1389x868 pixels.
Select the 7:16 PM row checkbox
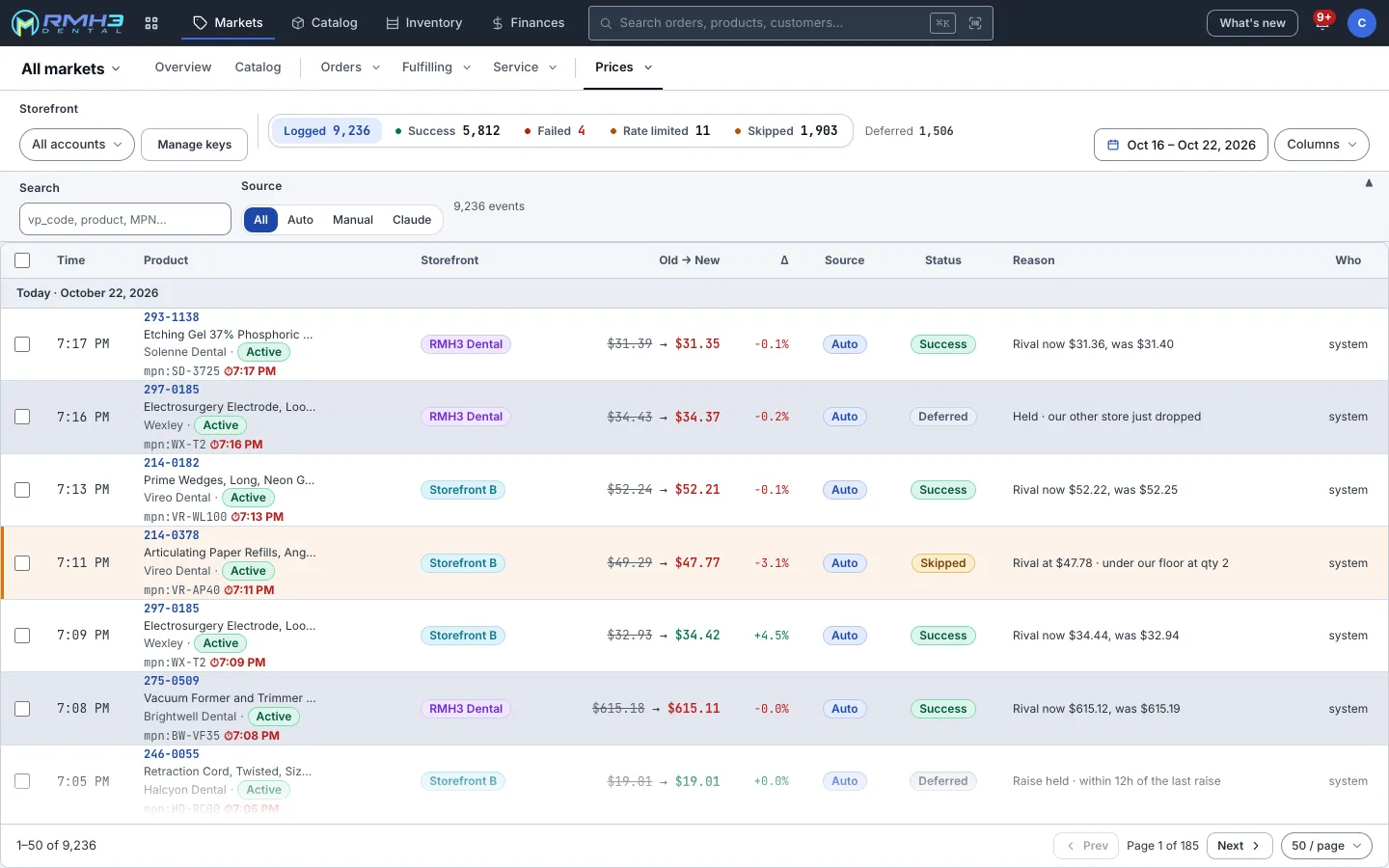(x=22, y=417)
